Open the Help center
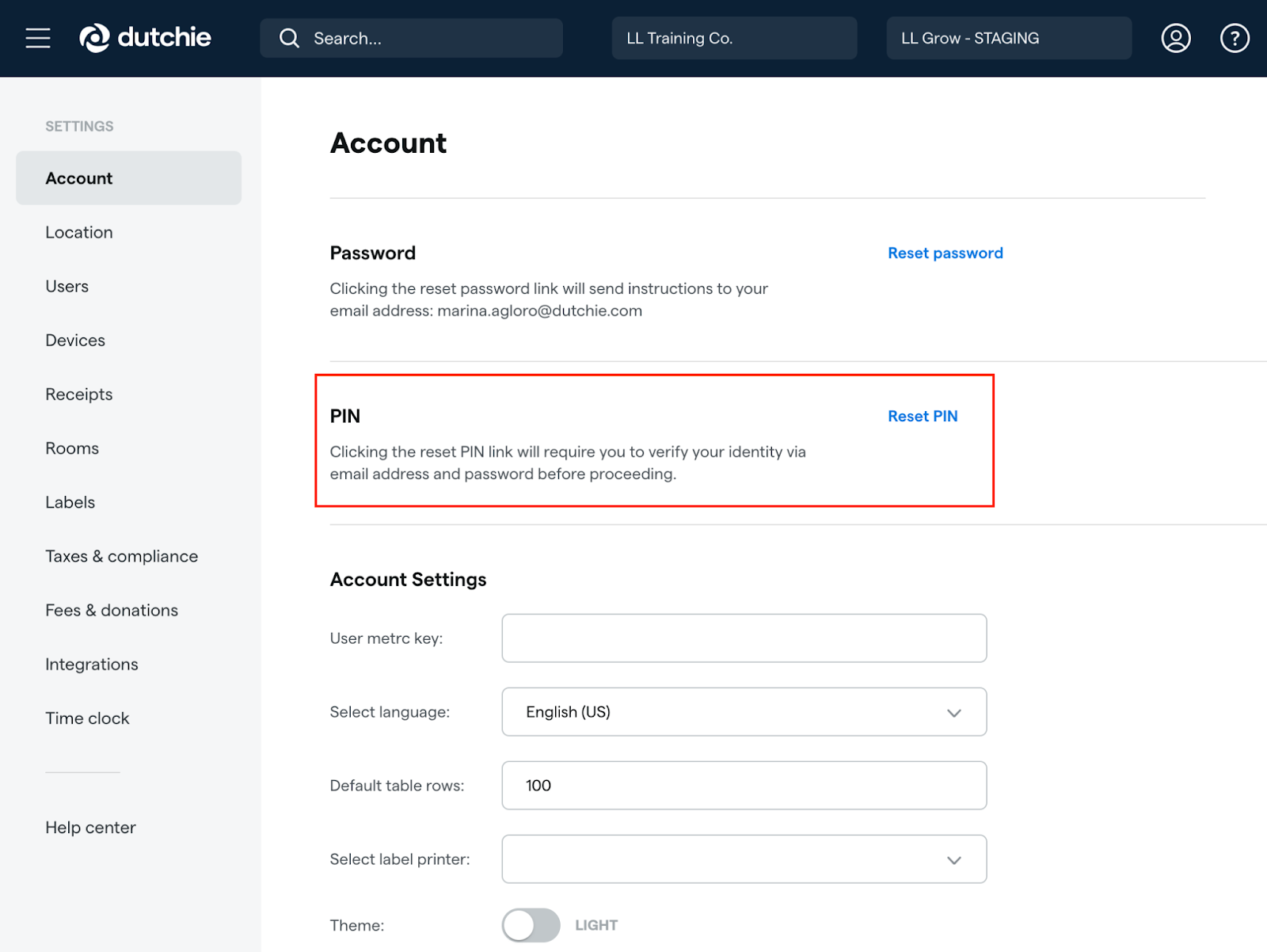The width and height of the screenshot is (1267, 952). tap(90, 827)
